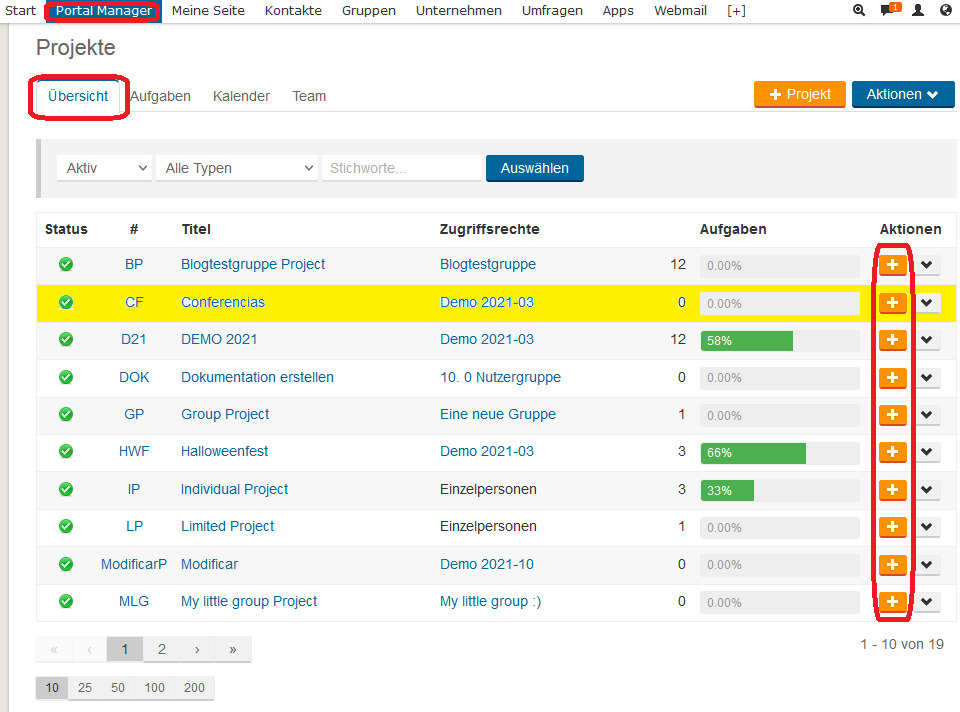
Task: Click green status check icon for Blogtestgruppe Project
Action: pos(66,265)
